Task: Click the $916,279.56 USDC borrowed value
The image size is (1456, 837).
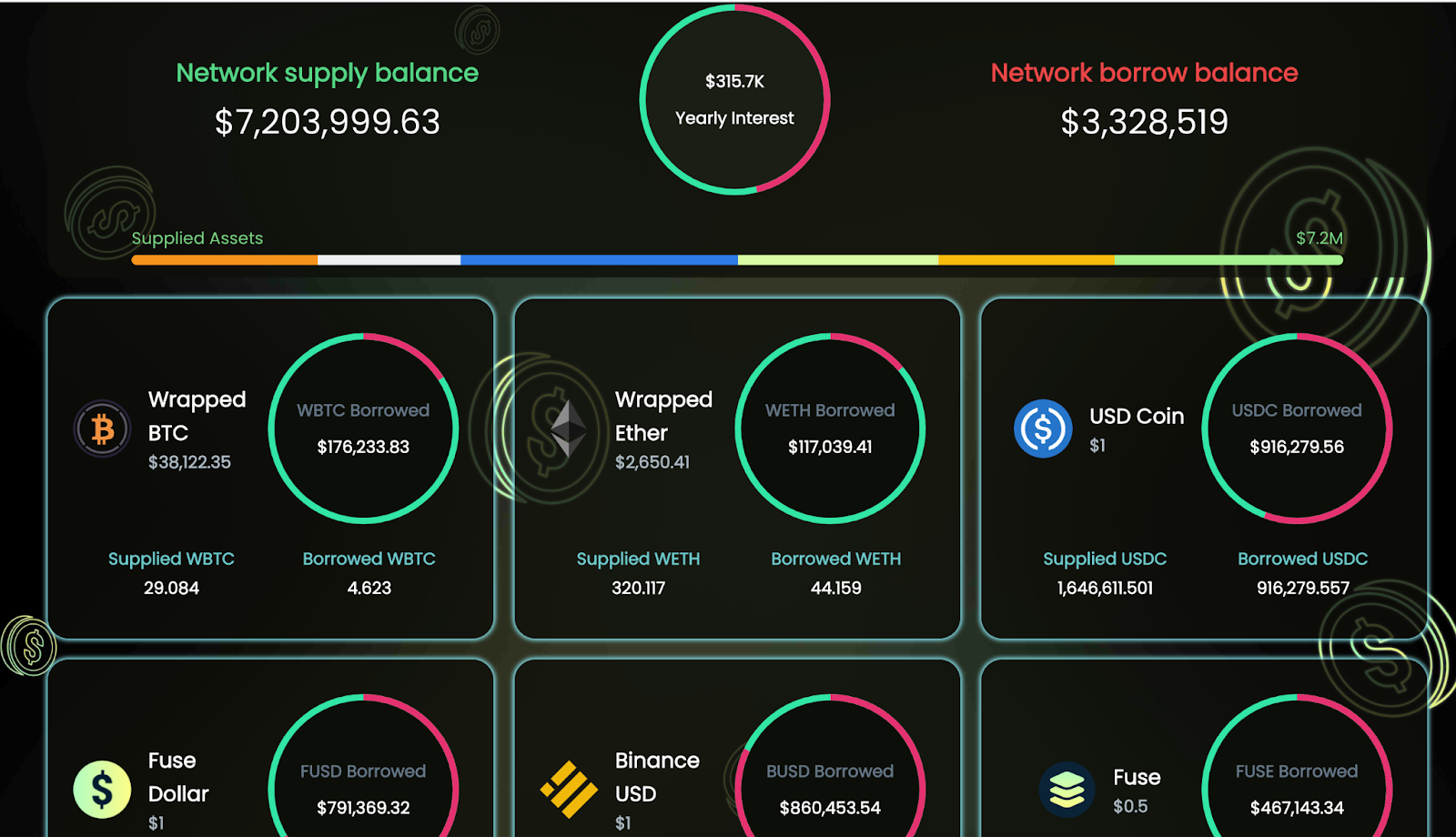Action: pos(1297,447)
